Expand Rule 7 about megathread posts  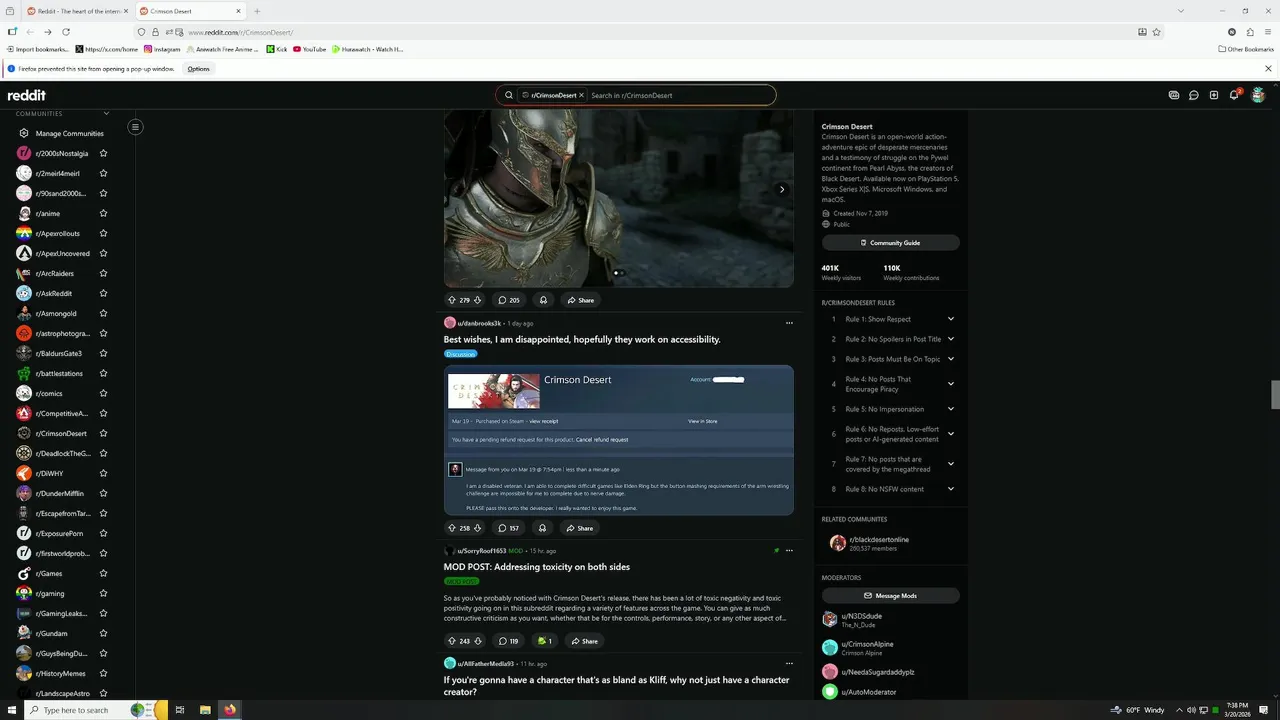[951, 464]
